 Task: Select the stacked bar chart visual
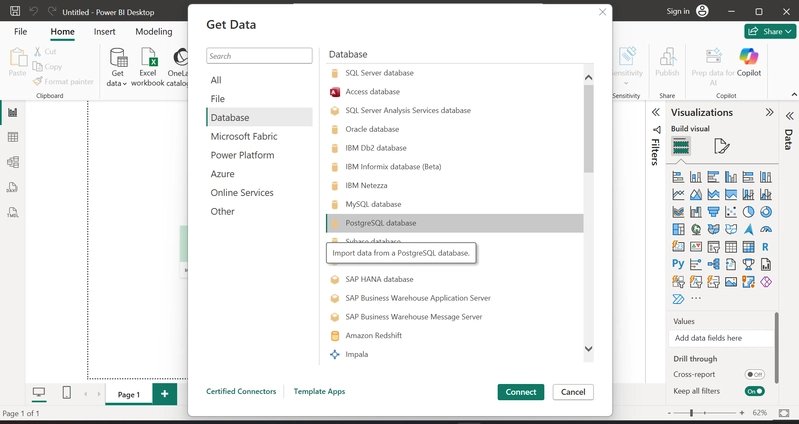click(678, 177)
